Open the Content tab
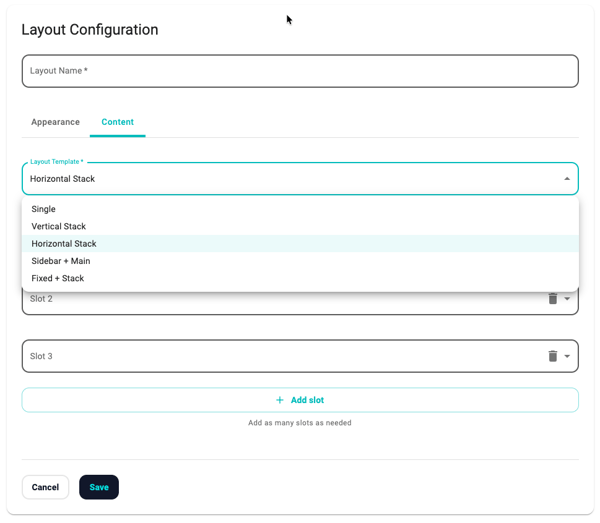Image resolution: width=600 pixels, height=523 pixels. coord(117,122)
